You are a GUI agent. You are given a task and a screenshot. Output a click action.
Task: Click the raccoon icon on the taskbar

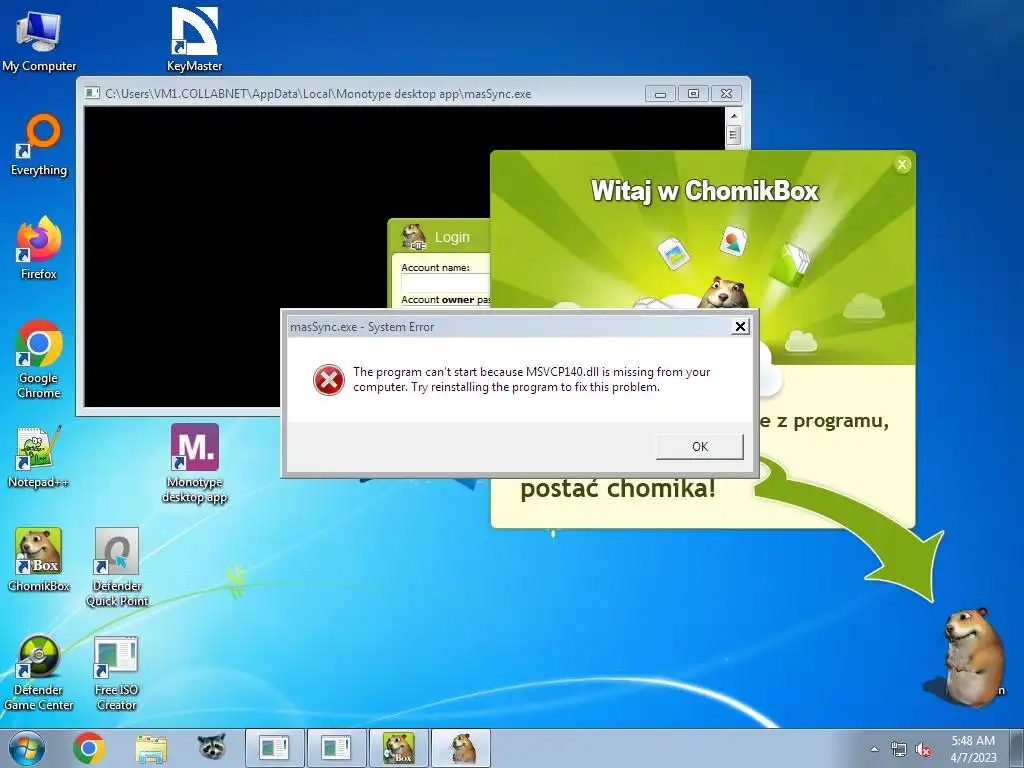pos(212,747)
